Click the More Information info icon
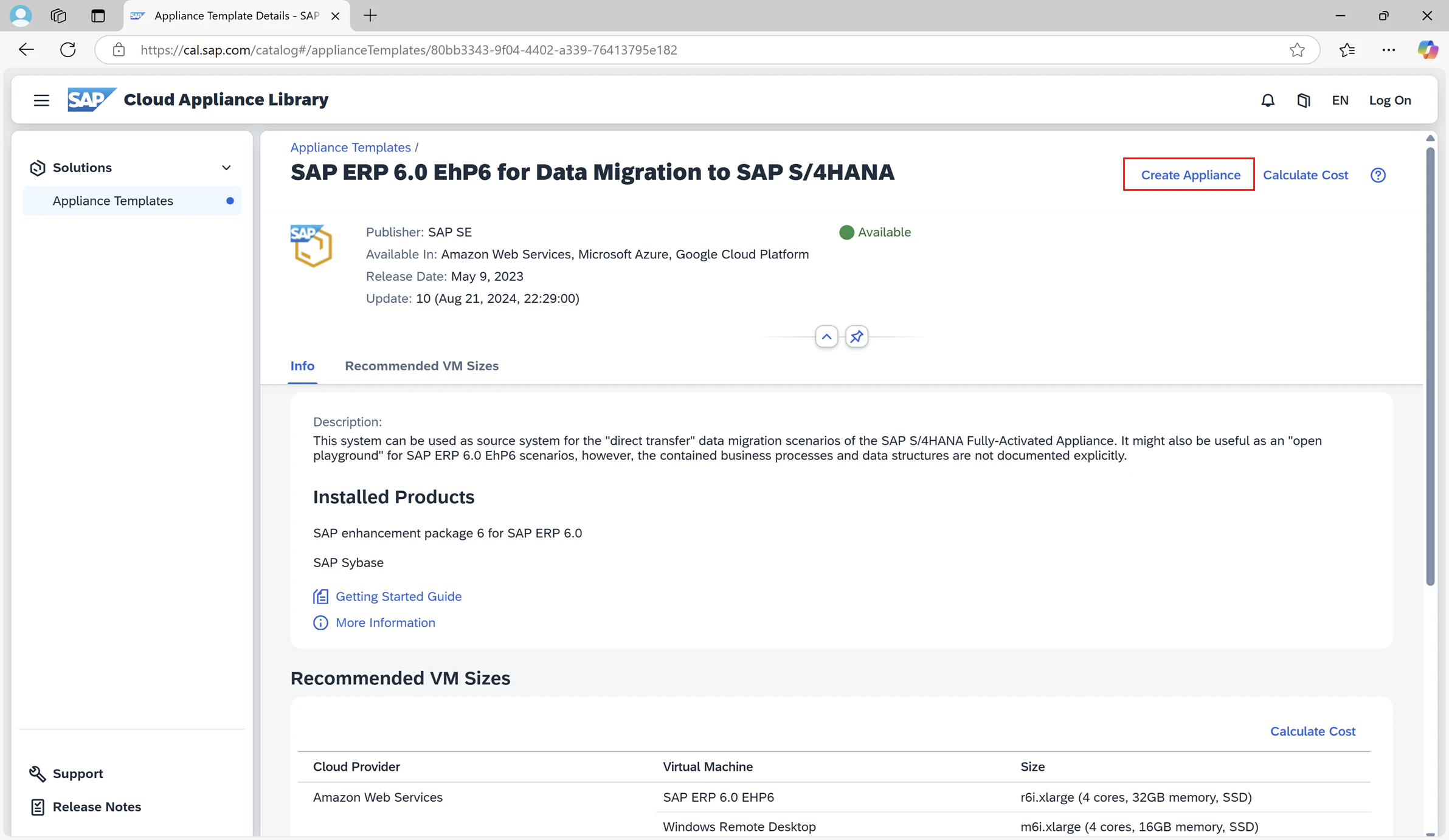1449x840 pixels. [x=320, y=622]
